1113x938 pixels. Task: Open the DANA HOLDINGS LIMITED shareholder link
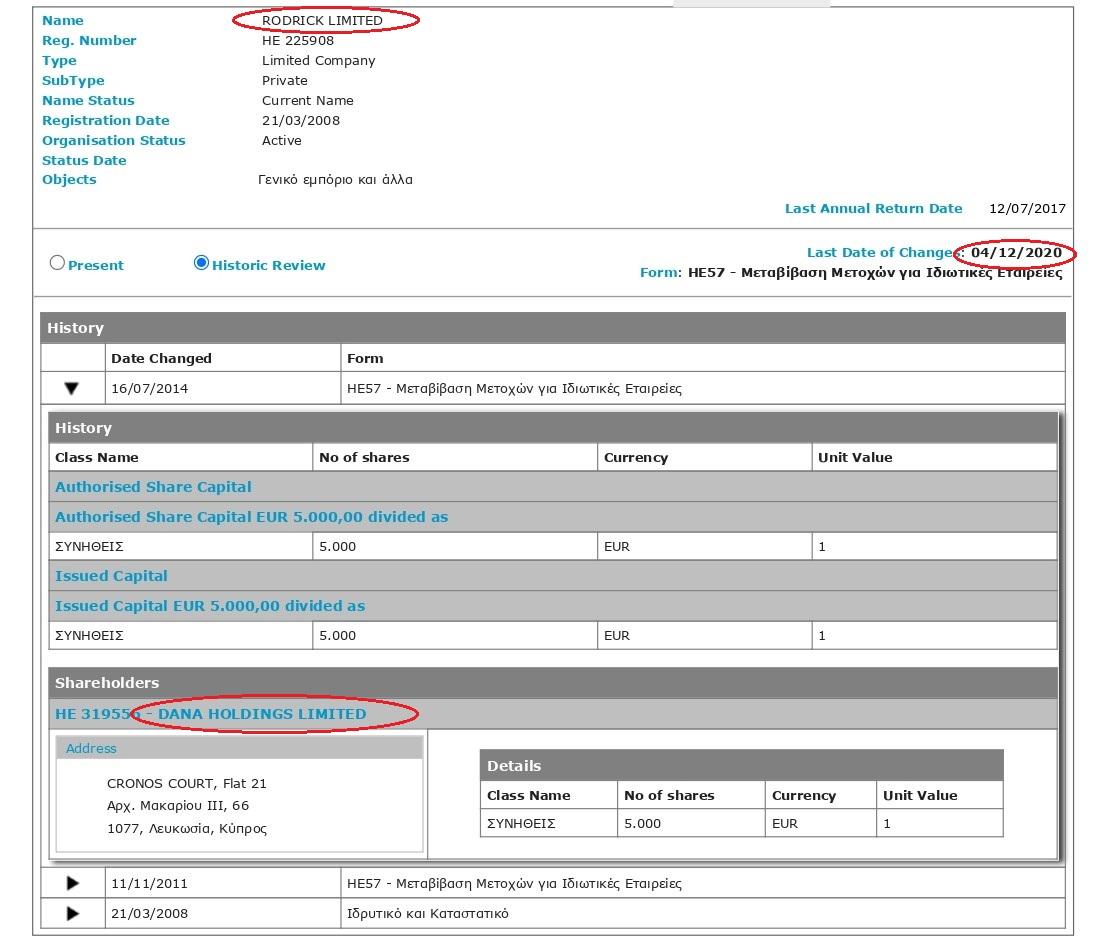(x=261, y=714)
